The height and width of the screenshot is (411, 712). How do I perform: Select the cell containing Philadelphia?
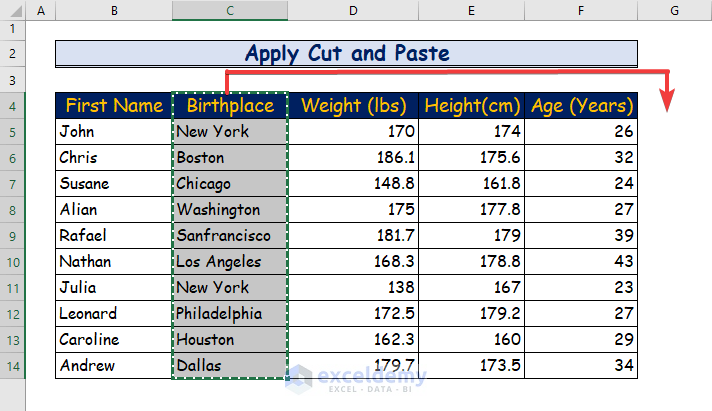(x=230, y=313)
